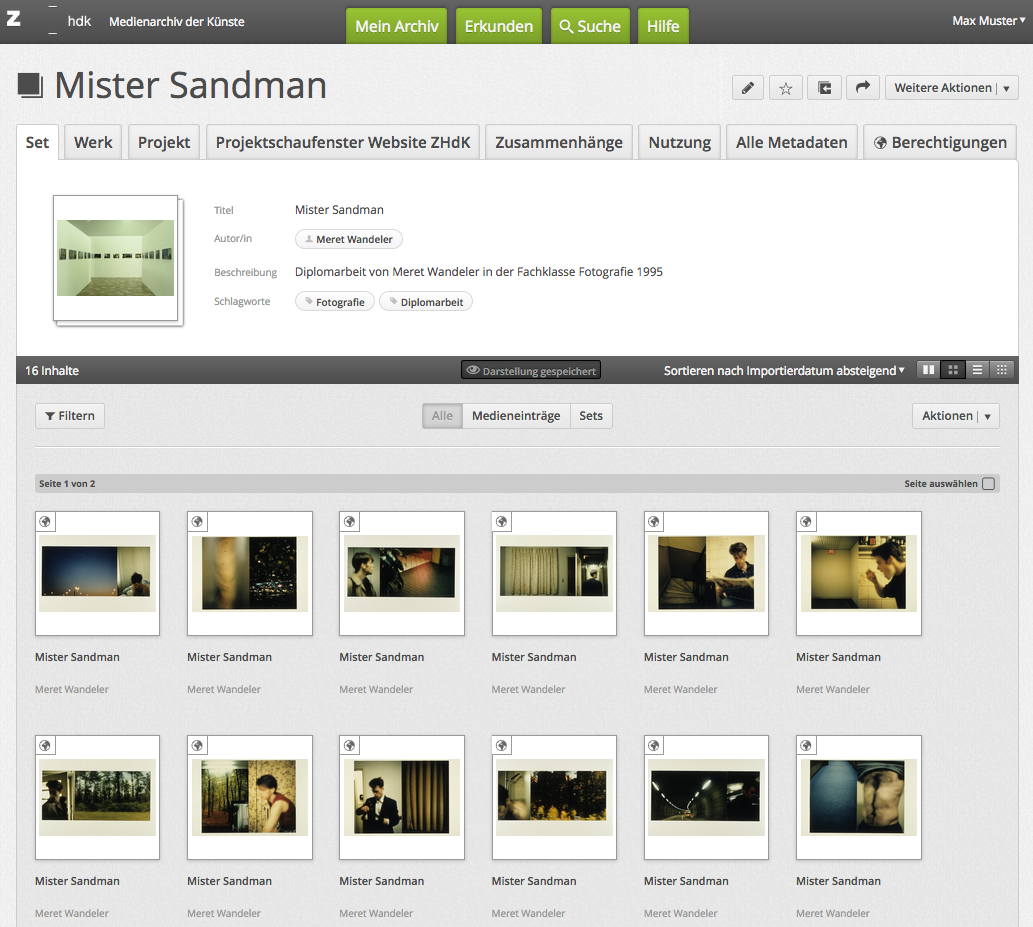Image resolution: width=1033 pixels, height=927 pixels.
Task: Tick the 'Seite auswählen' checkbox
Action: pyautogui.click(x=988, y=484)
